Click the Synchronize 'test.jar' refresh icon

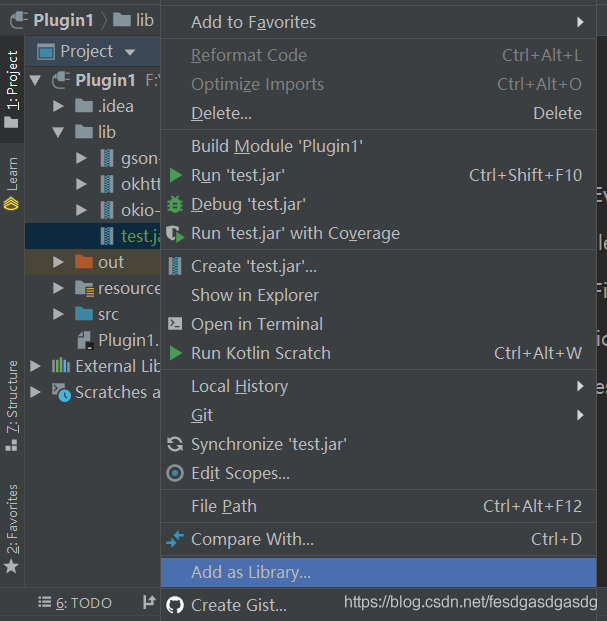click(175, 444)
